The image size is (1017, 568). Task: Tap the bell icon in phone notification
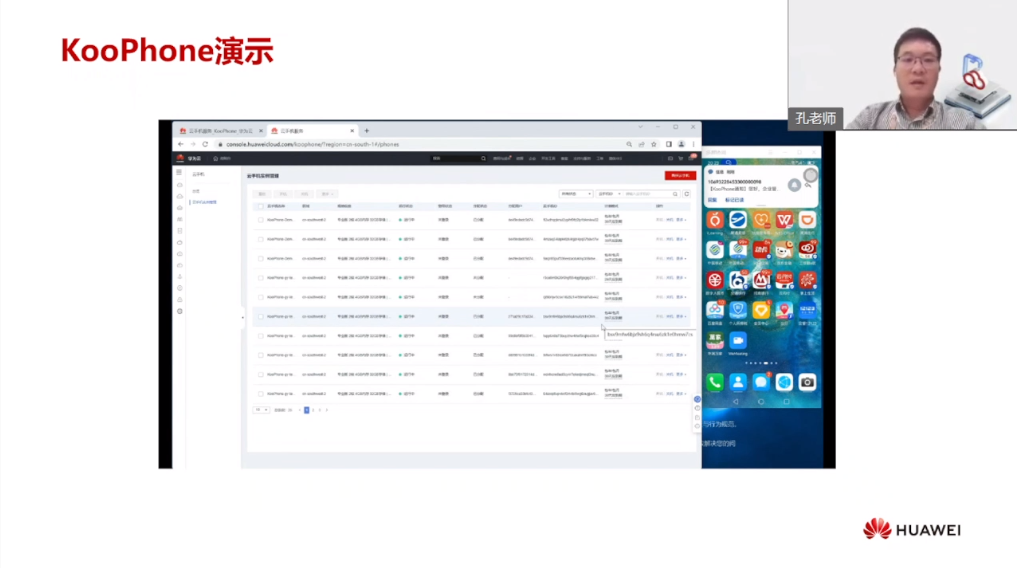pyautogui.click(x=795, y=185)
